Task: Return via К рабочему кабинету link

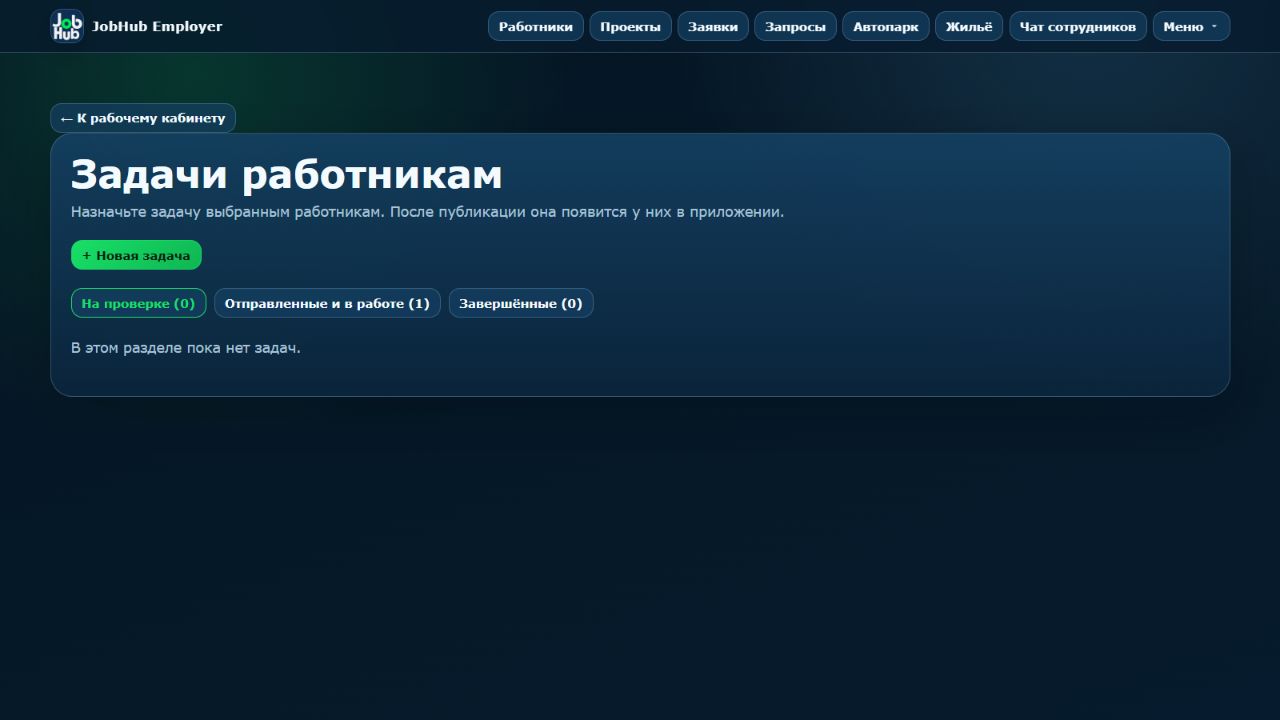Action: coord(143,118)
